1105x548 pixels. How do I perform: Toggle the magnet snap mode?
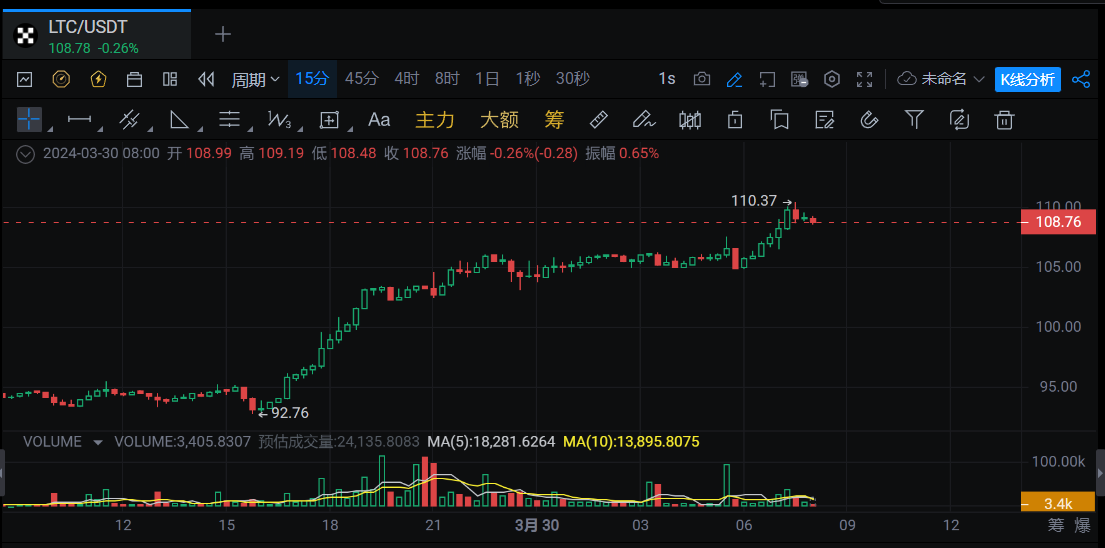[869, 120]
